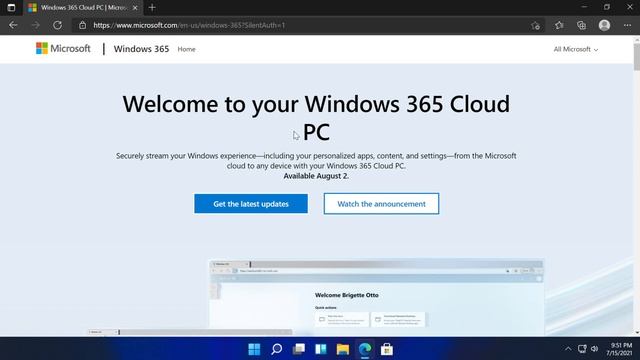
Task: Open the Windows Start menu
Action: pos(254,349)
